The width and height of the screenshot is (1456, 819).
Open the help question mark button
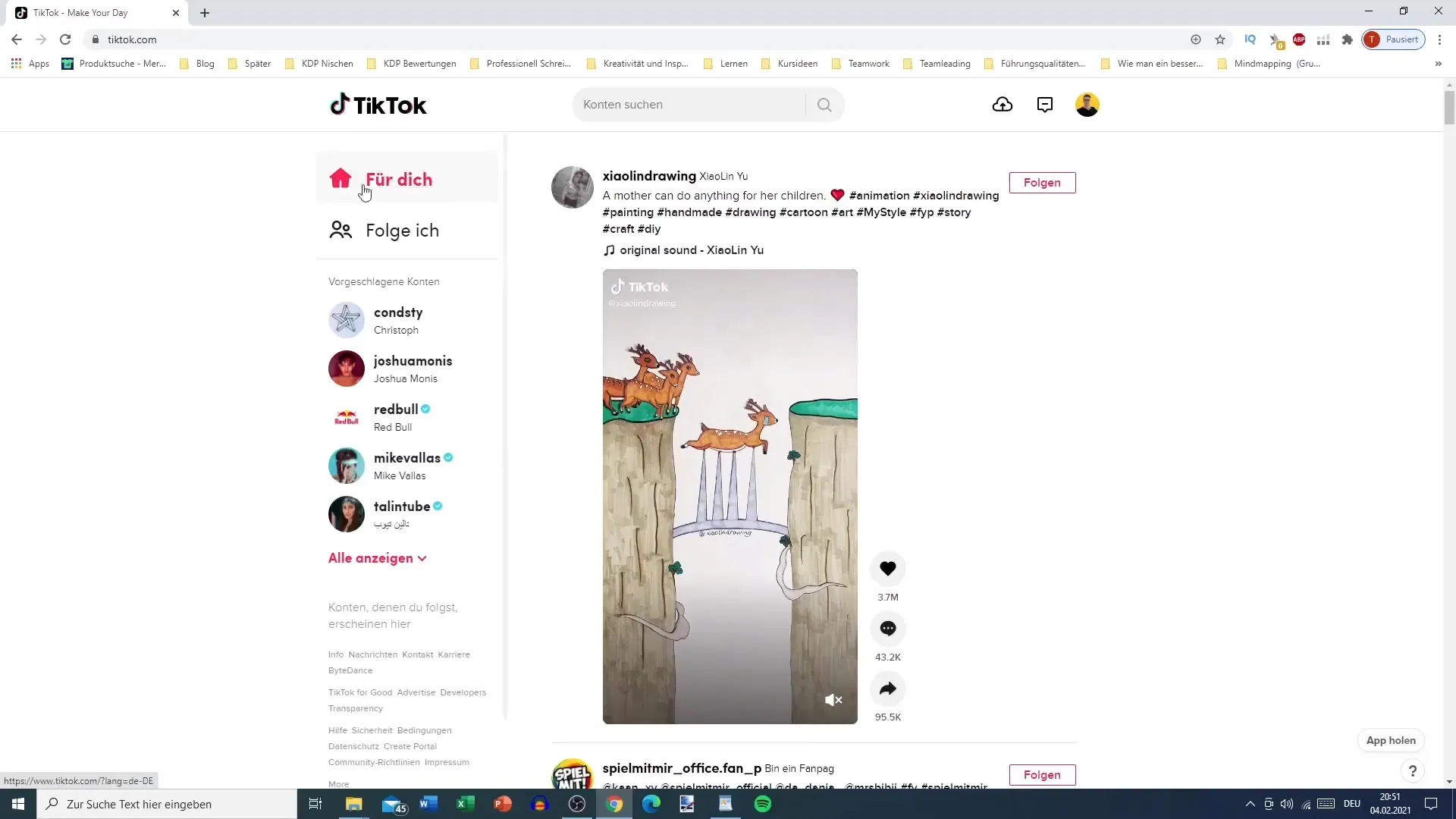tap(1412, 771)
